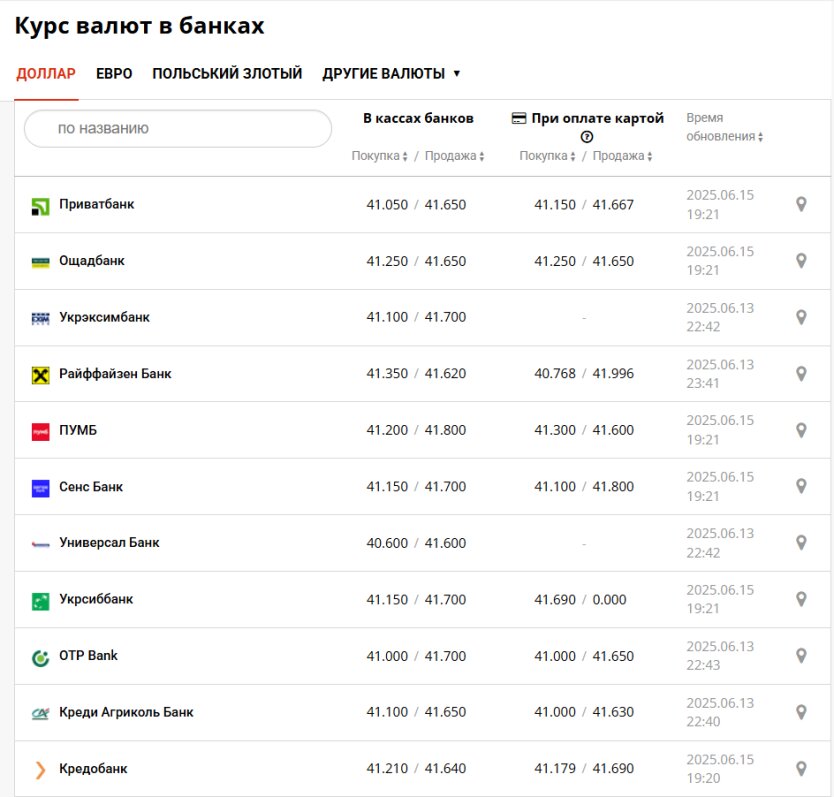Click the 'Курс валют в банках' heading
Viewport: 834px width, 797px height.
pos(139,26)
